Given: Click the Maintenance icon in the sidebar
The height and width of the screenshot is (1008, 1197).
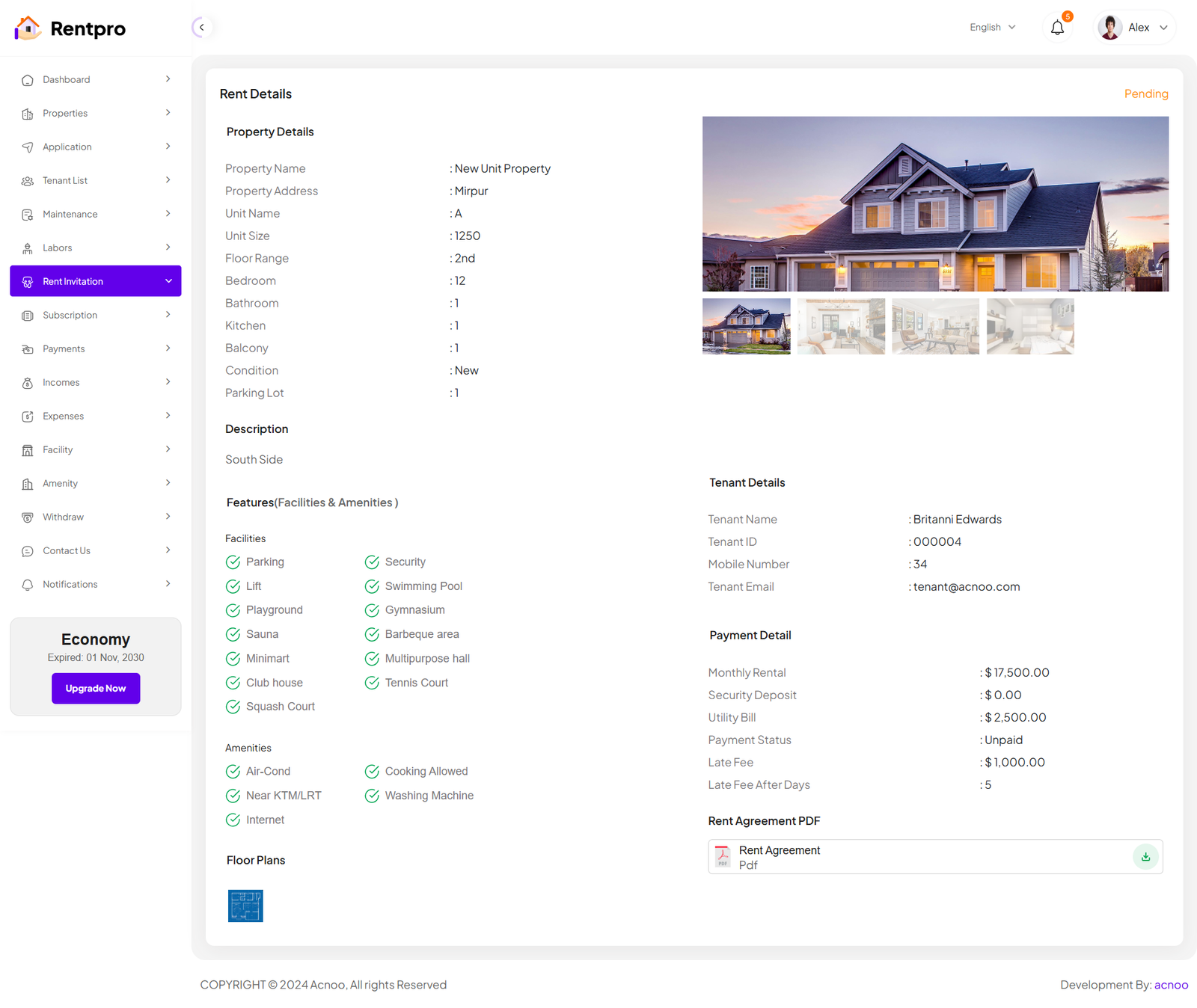Looking at the screenshot, I should (x=28, y=215).
